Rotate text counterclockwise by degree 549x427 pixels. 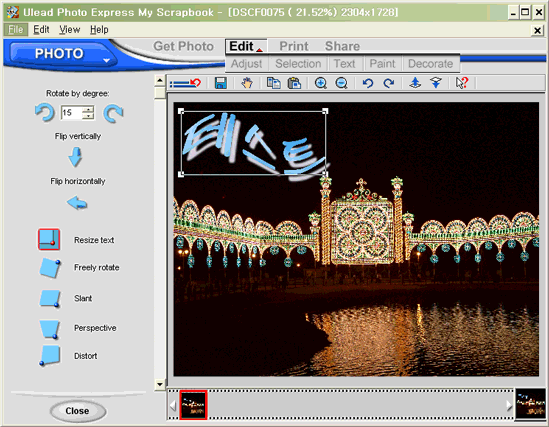tap(44, 113)
